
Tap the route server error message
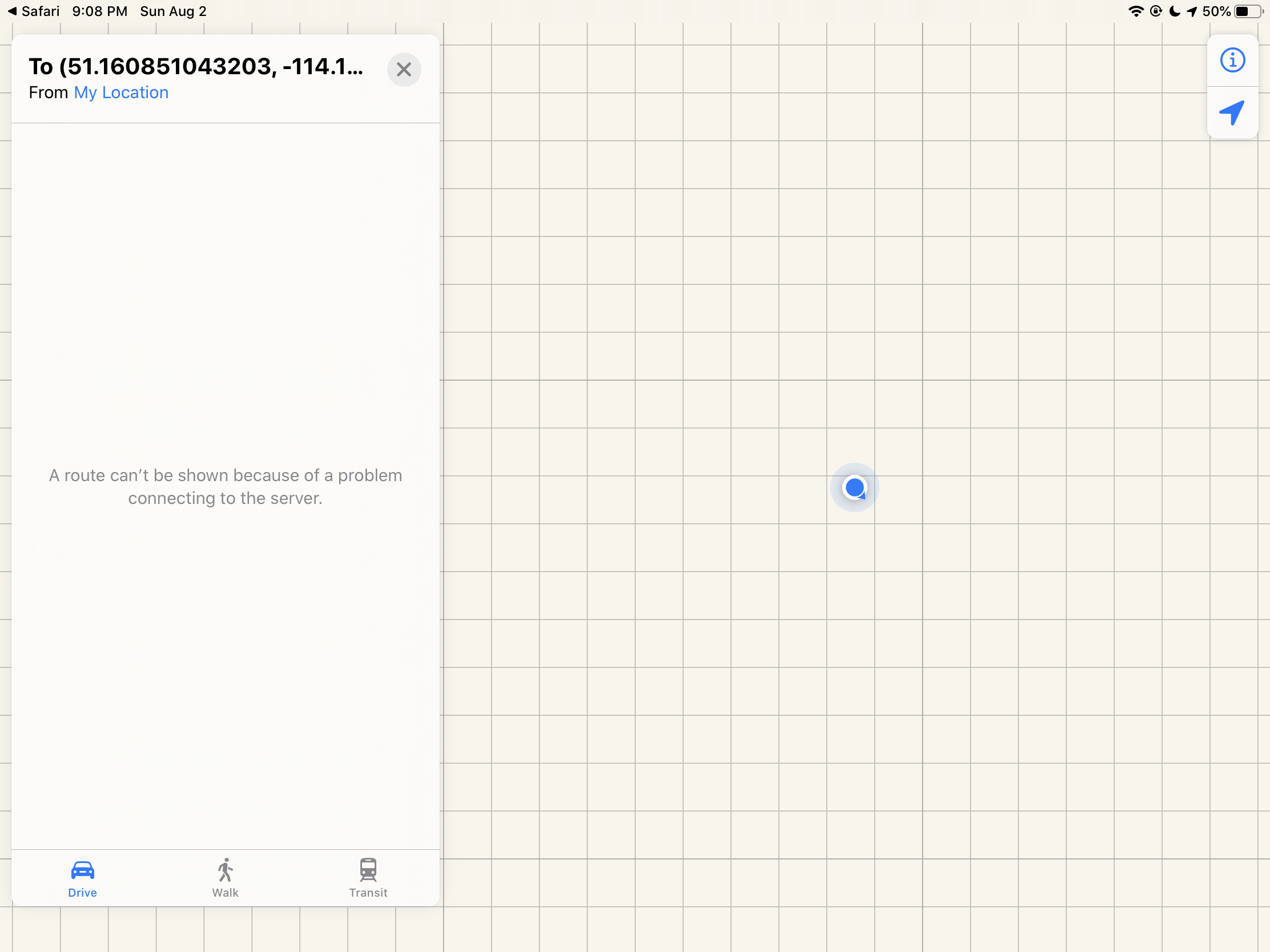[225, 487]
